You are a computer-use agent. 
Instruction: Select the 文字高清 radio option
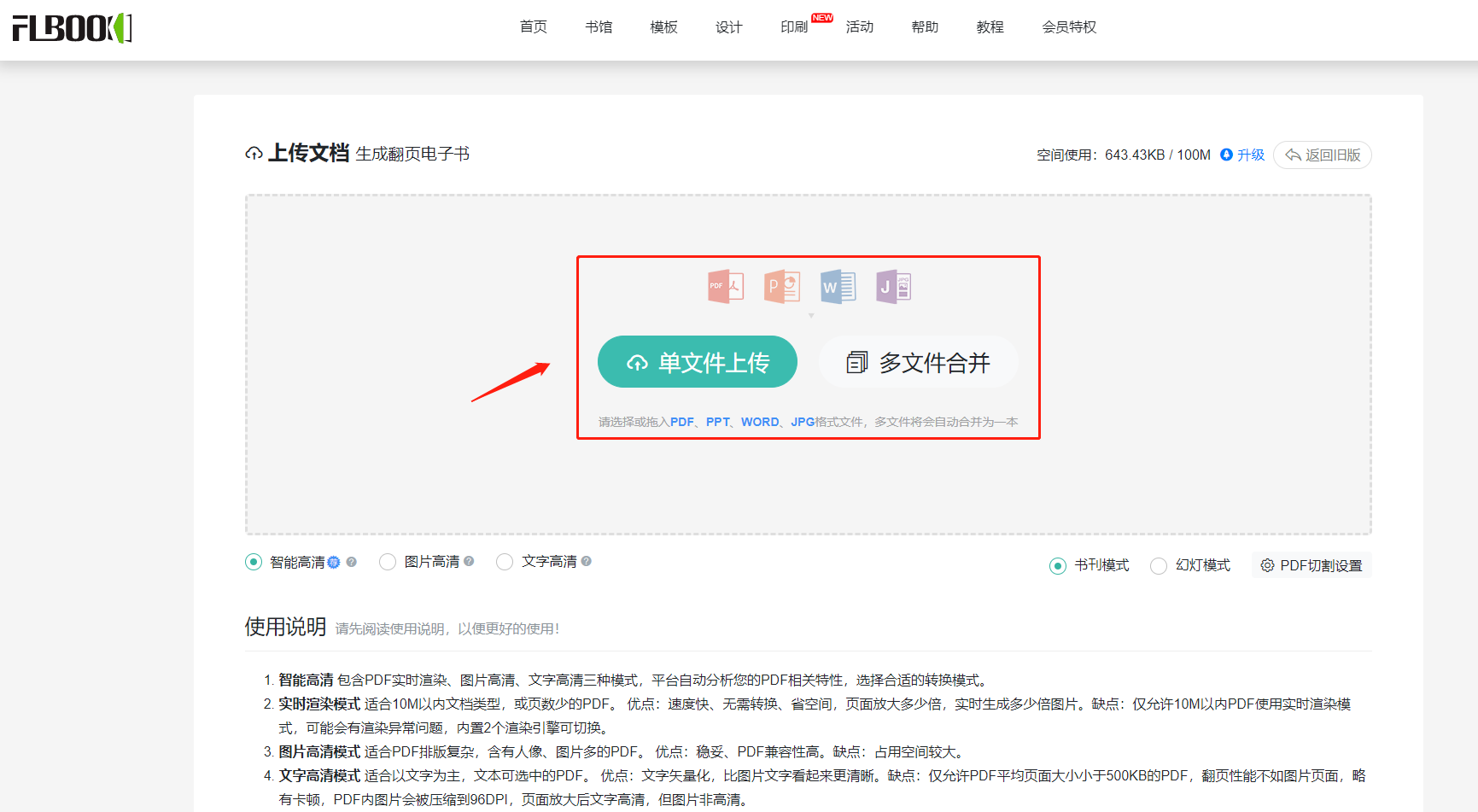(x=505, y=562)
